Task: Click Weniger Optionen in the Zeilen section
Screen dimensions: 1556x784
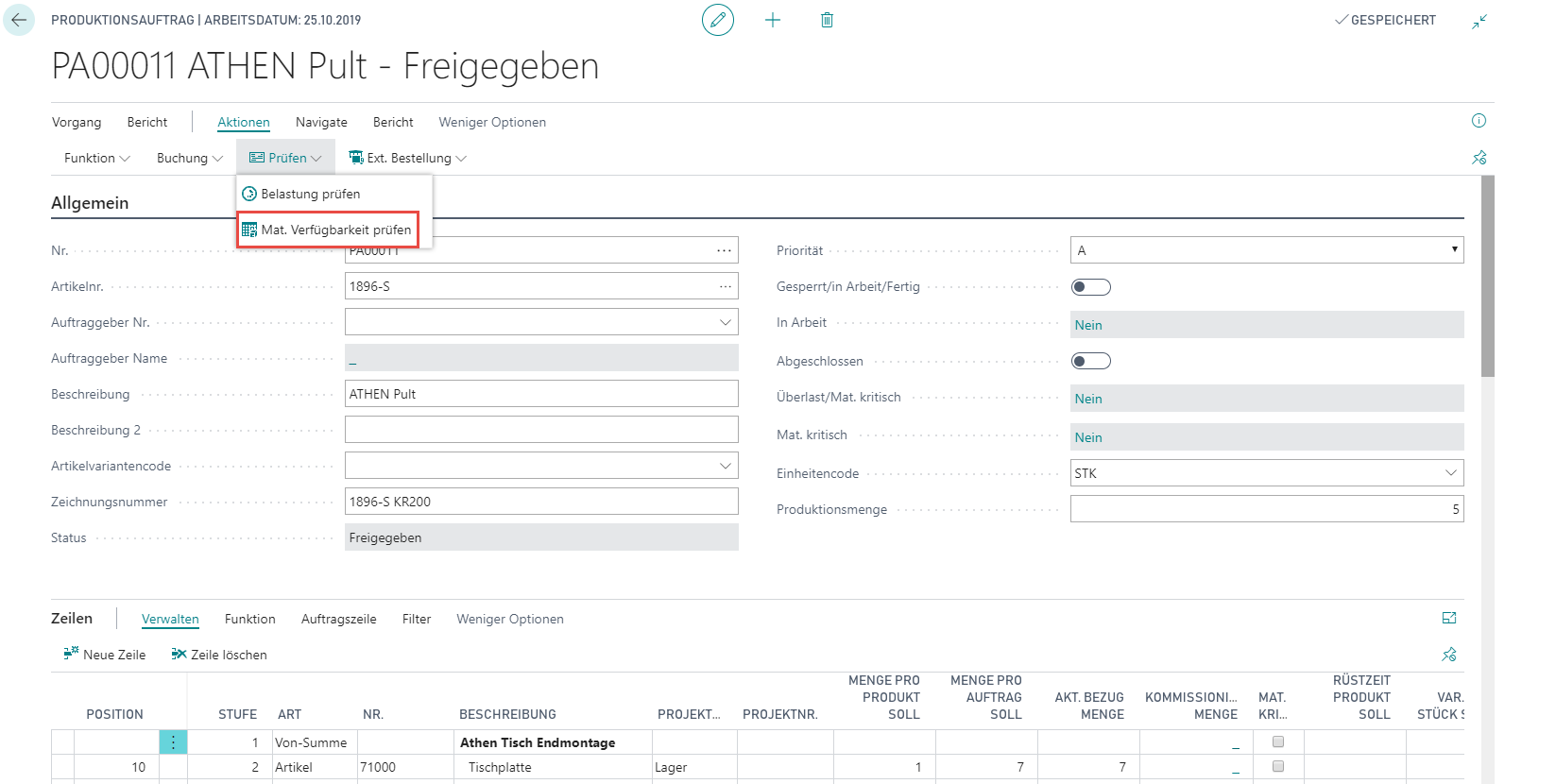Action: pos(510,619)
